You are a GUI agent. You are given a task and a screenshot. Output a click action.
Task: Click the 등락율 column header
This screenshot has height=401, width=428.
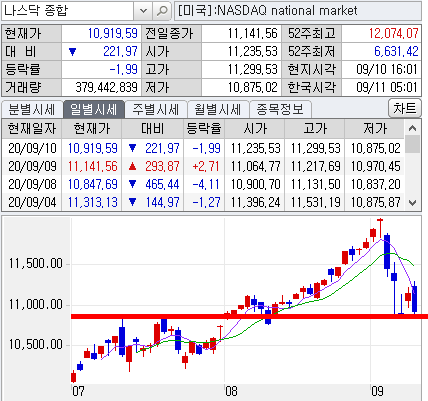[204, 129]
